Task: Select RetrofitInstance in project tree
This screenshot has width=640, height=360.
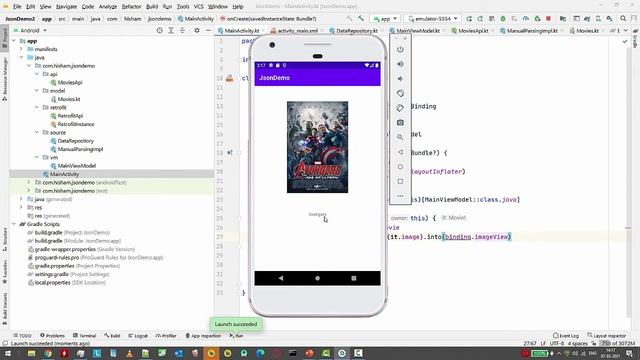Action: (x=76, y=124)
